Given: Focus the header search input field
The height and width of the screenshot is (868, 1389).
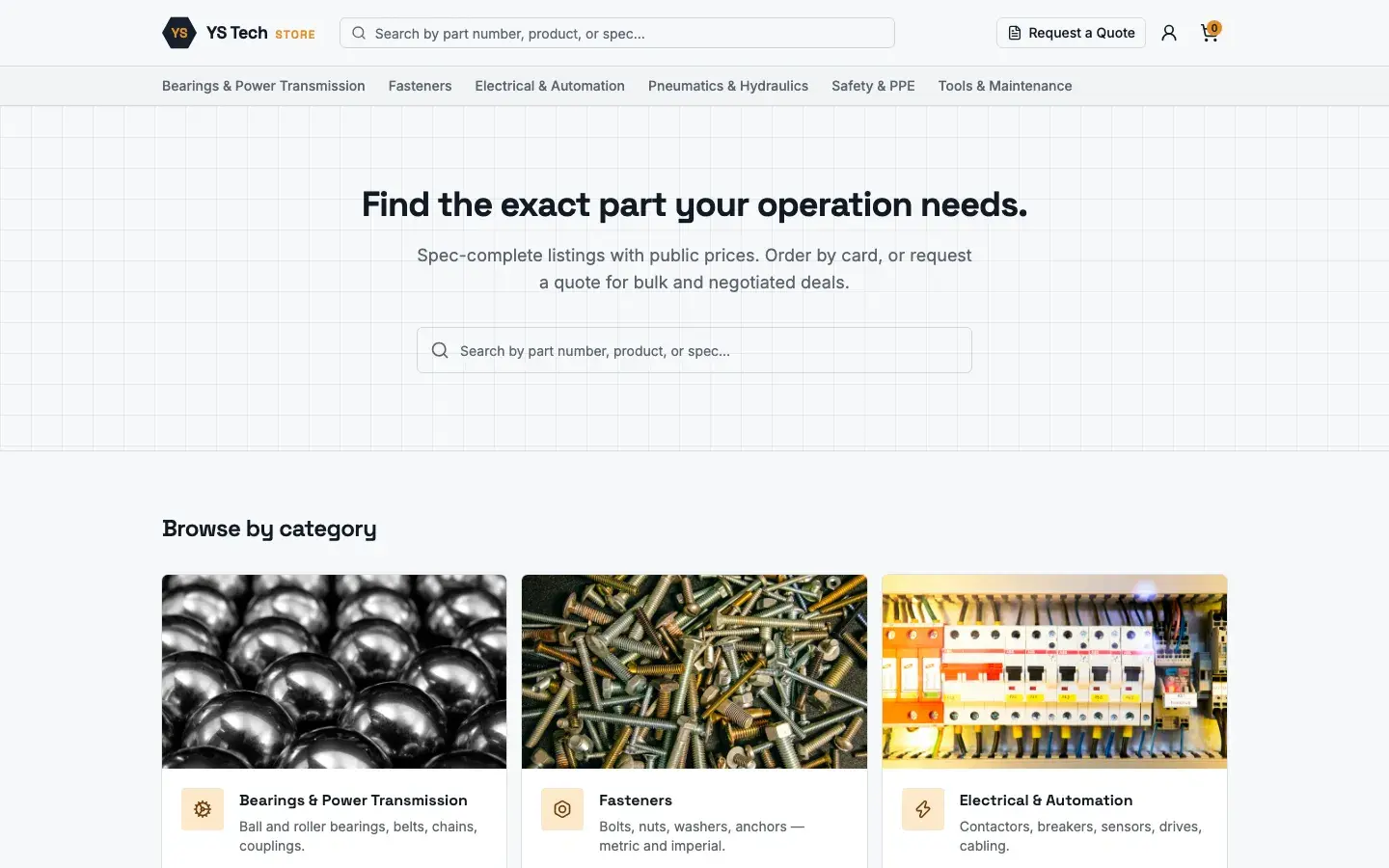Looking at the screenshot, I should 617,33.
